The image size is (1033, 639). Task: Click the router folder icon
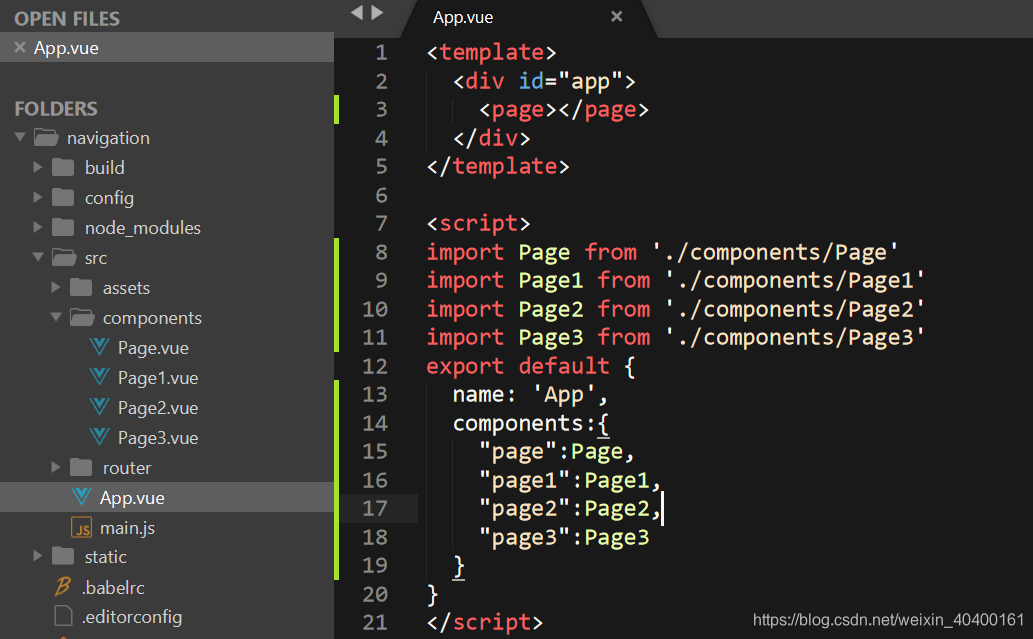[81, 467]
